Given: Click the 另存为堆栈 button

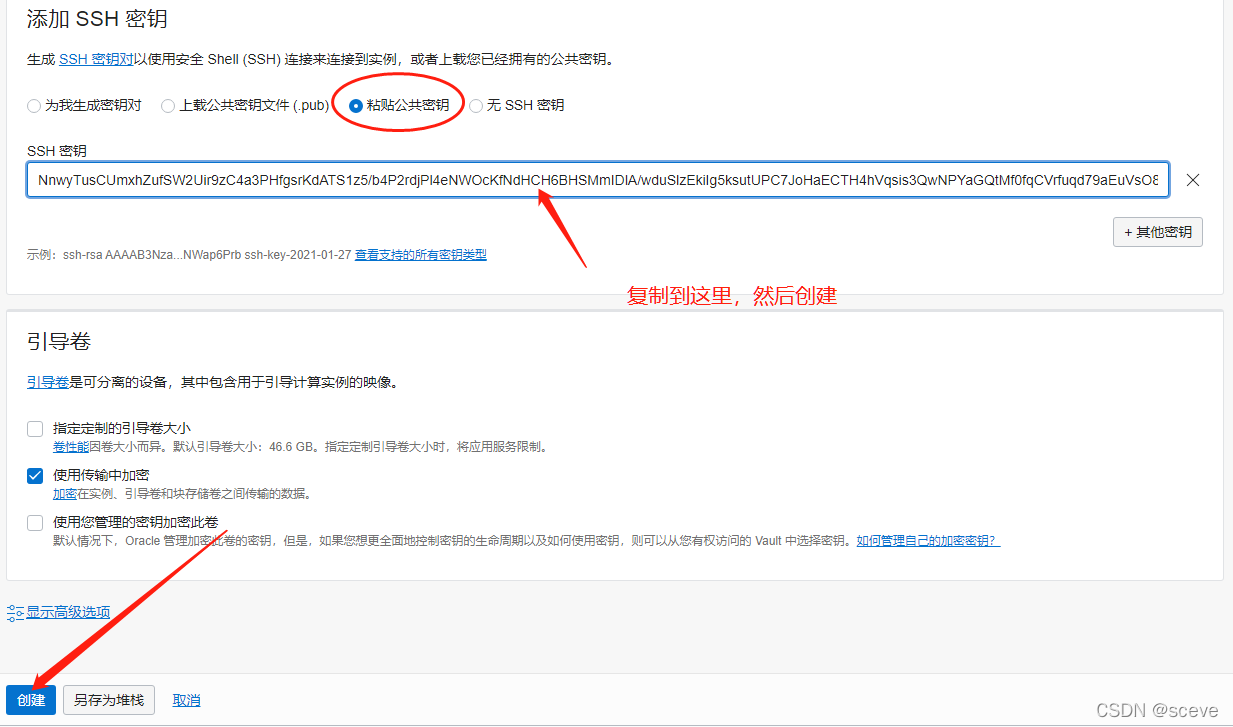Looking at the screenshot, I should (109, 700).
